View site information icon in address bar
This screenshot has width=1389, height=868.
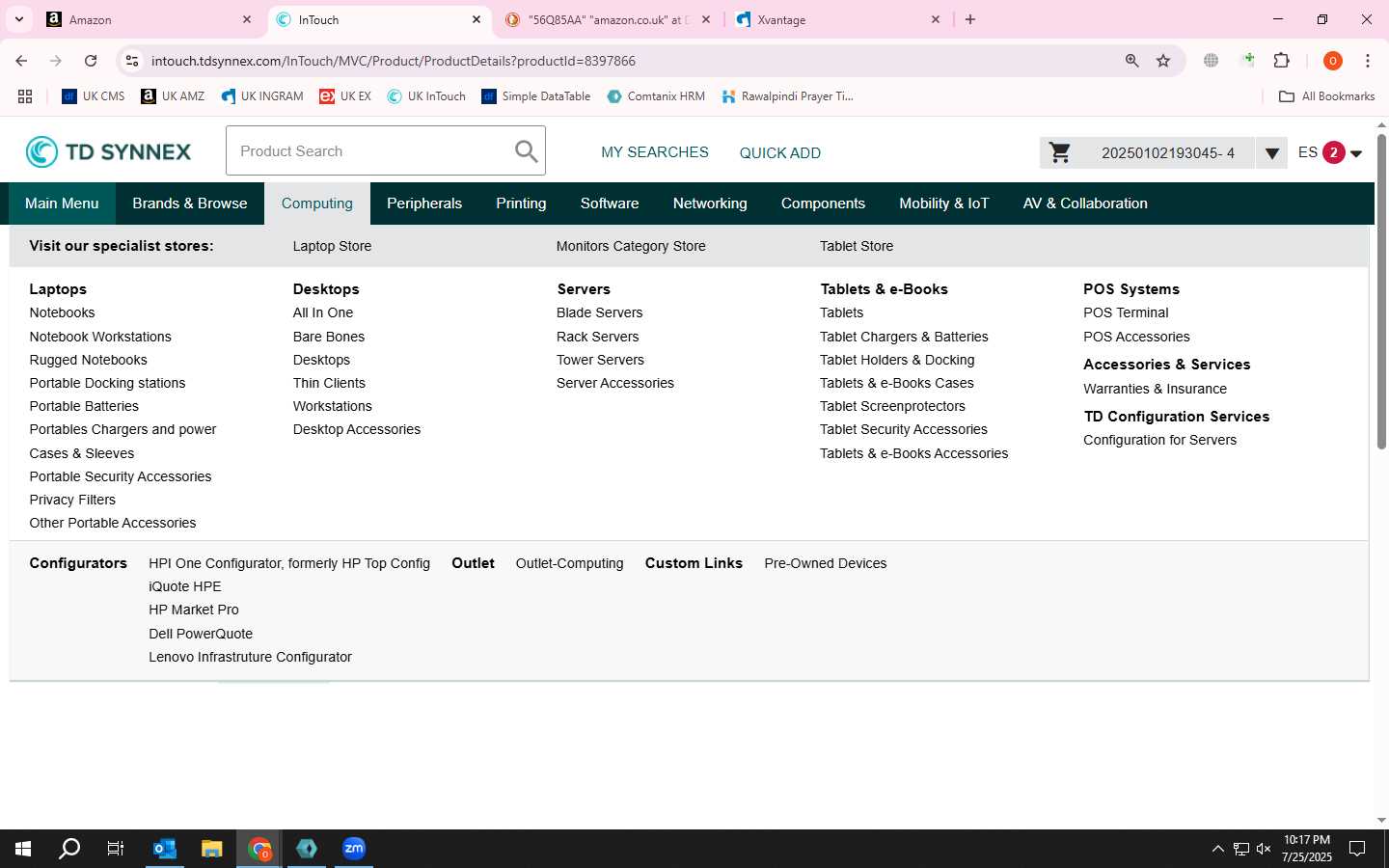(132, 61)
